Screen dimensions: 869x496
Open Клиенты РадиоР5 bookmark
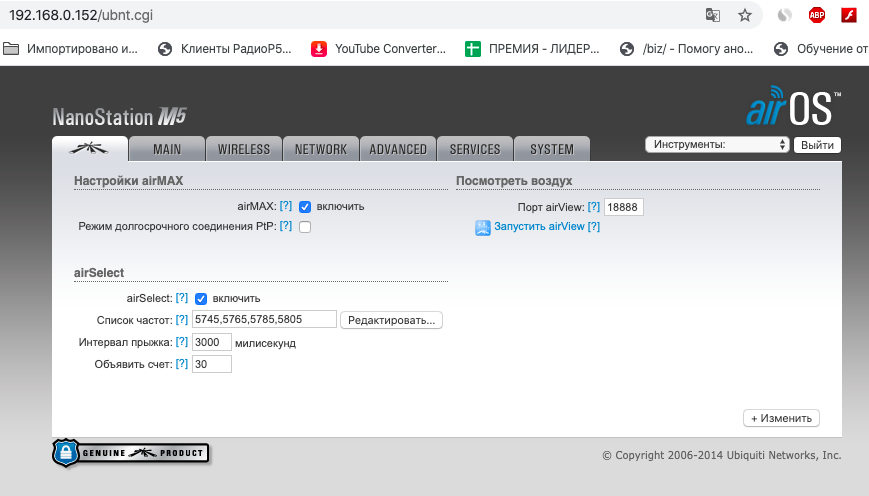[x=224, y=49]
